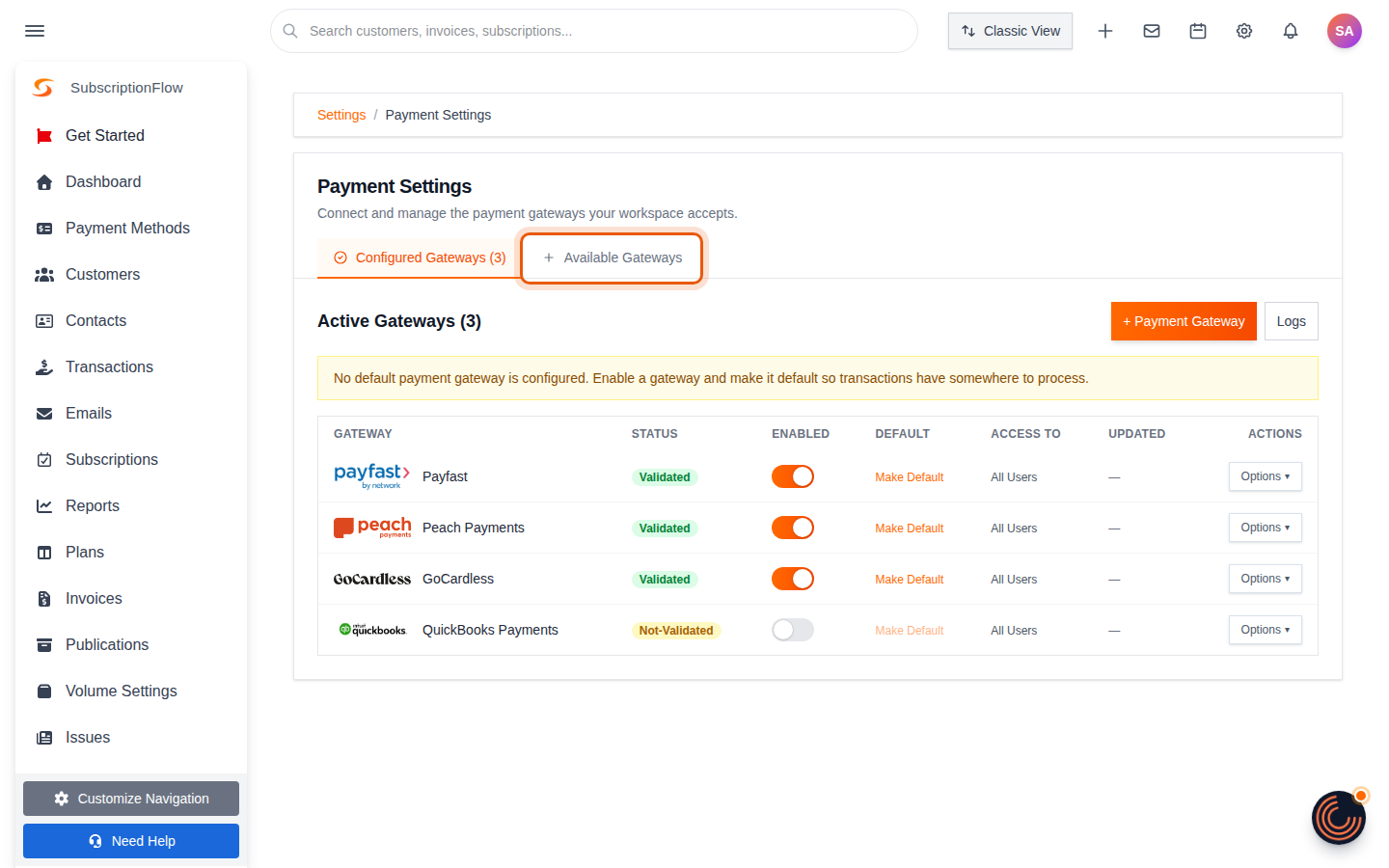Open Reports in the sidebar
This screenshot has width=1389, height=868.
[x=131, y=506]
